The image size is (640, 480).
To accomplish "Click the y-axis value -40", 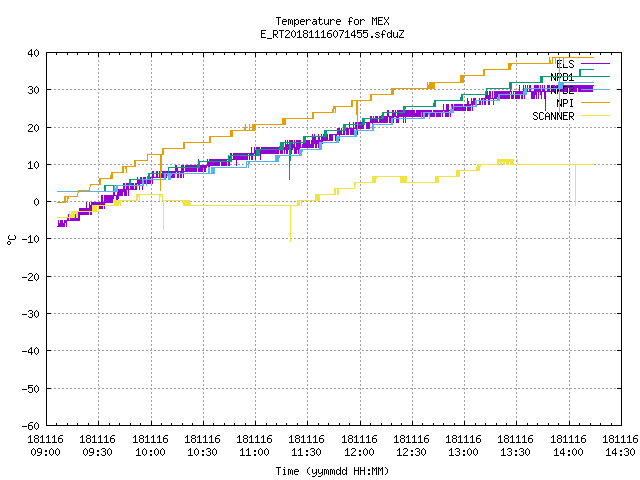I will point(31,351).
